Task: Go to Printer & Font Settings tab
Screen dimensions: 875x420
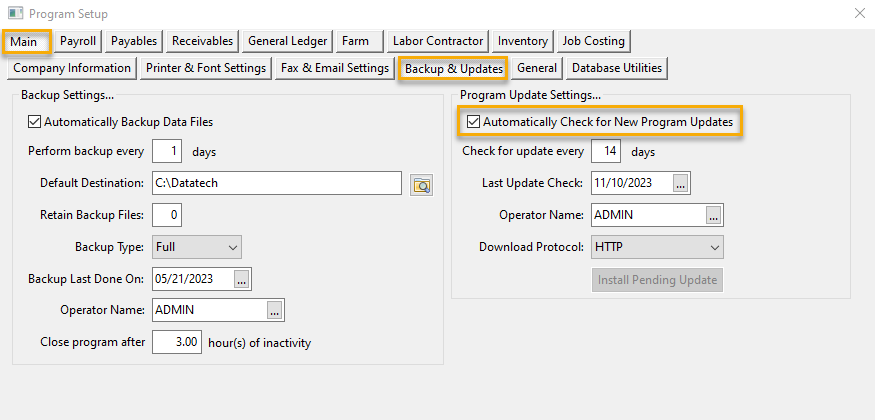Action: point(205,68)
